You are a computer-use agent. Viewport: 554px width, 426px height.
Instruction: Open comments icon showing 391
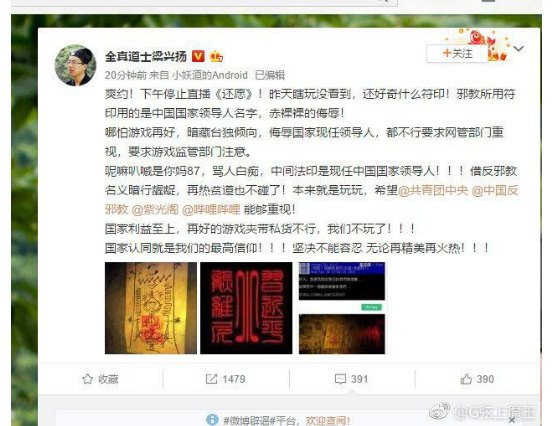click(340, 379)
